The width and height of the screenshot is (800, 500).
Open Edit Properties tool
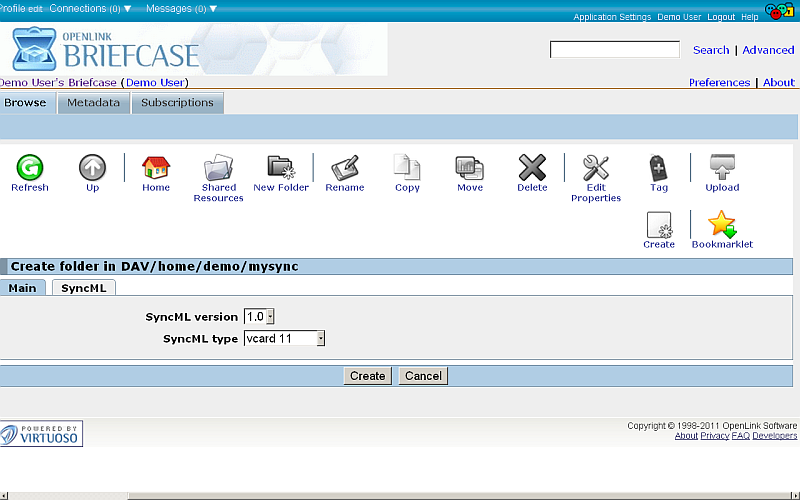click(596, 168)
